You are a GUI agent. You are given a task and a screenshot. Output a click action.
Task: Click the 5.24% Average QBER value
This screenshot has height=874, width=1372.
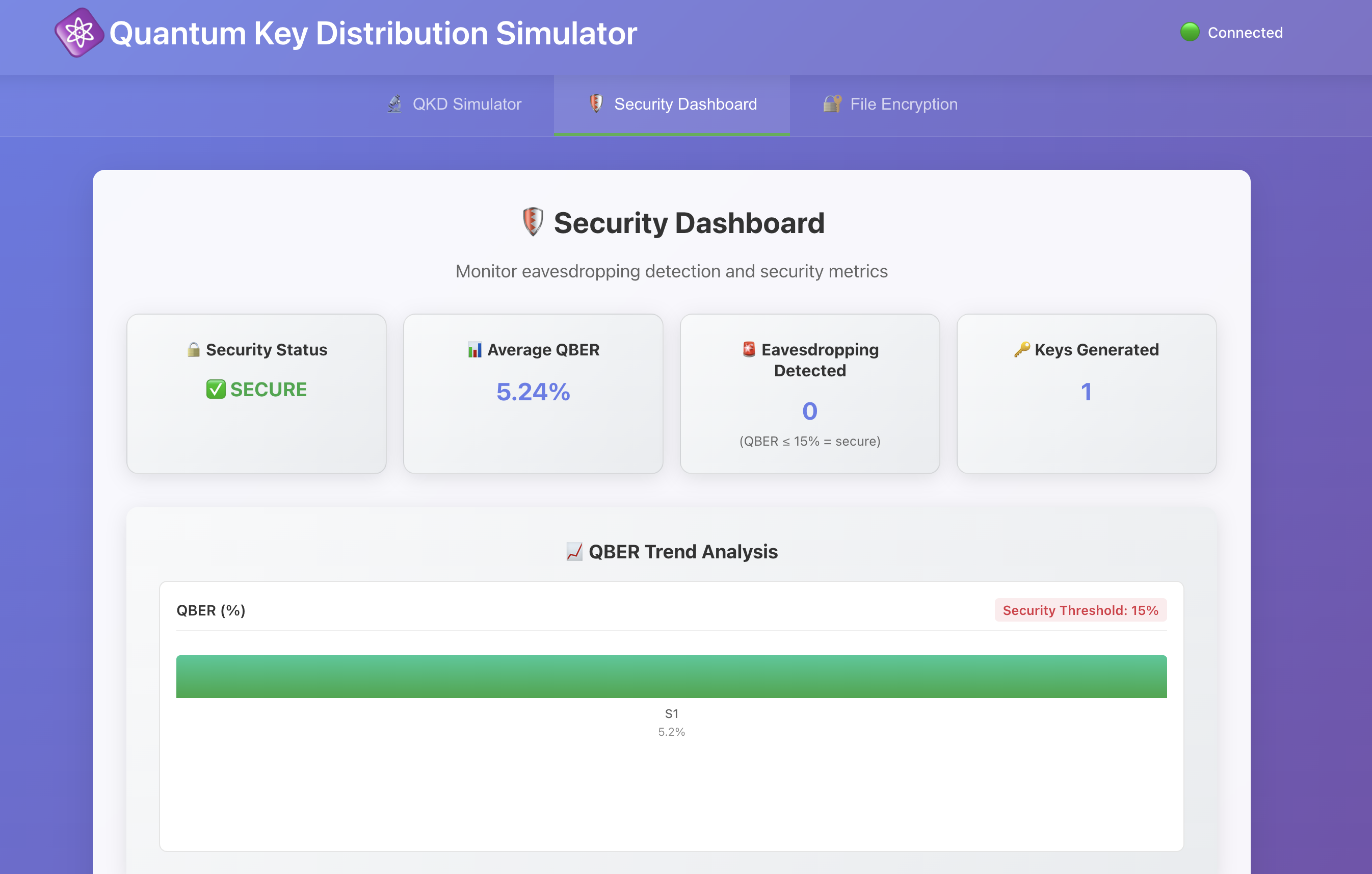[x=533, y=392]
